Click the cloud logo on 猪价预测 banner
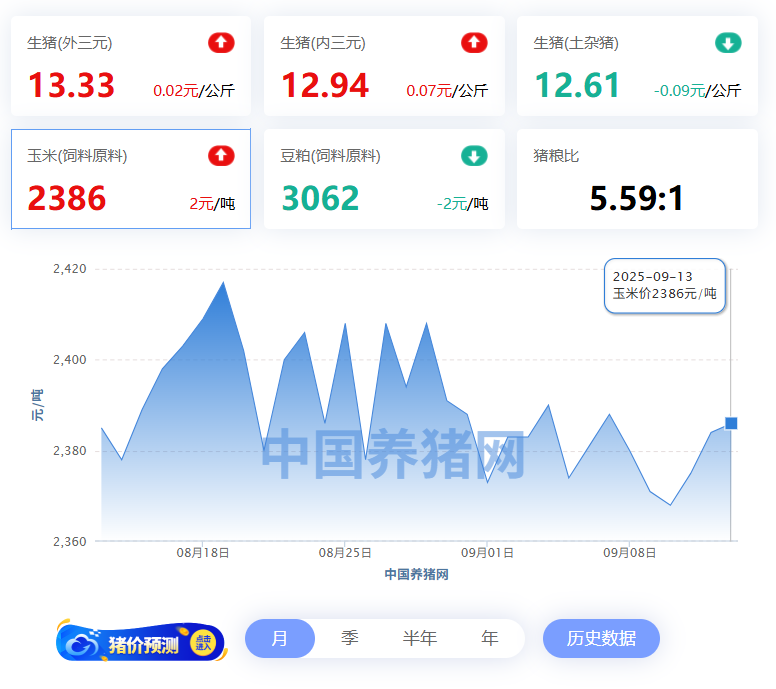This screenshot has width=776, height=689. coord(81,642)
